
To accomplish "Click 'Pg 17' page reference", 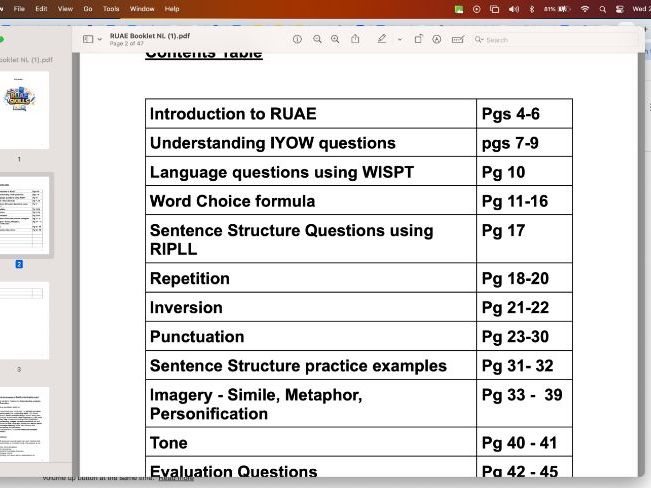I will pos(504,231).
